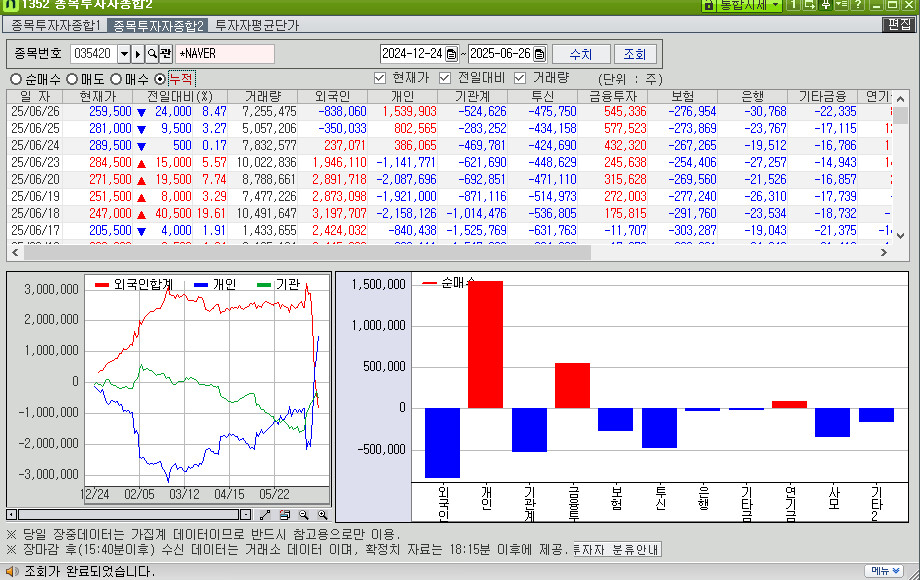Viewport: 920px width, 580px height.
Task: Open the title bar list menu icon
Action: (841, 5)
